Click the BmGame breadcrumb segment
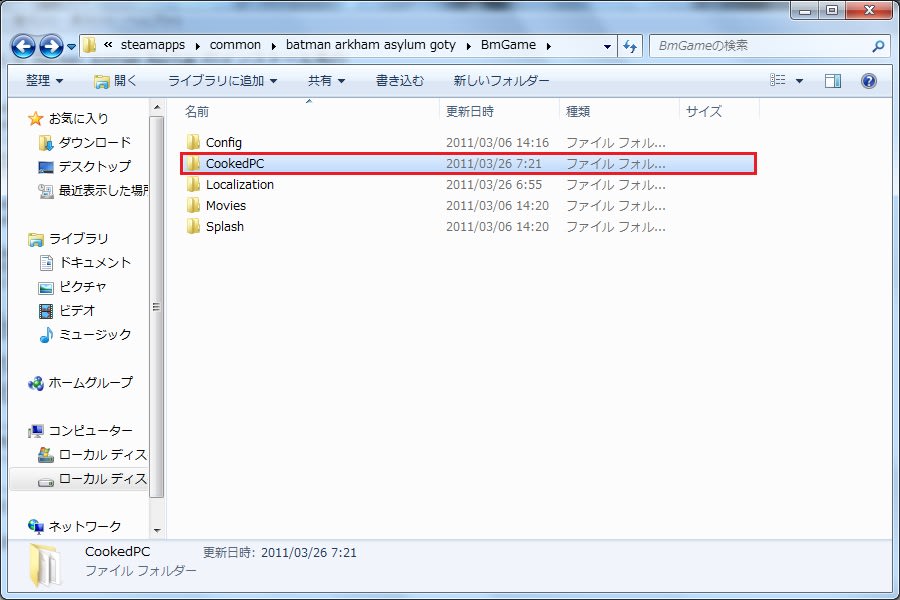This screenshot has width=900, height=600. click(x=509, y=45)
